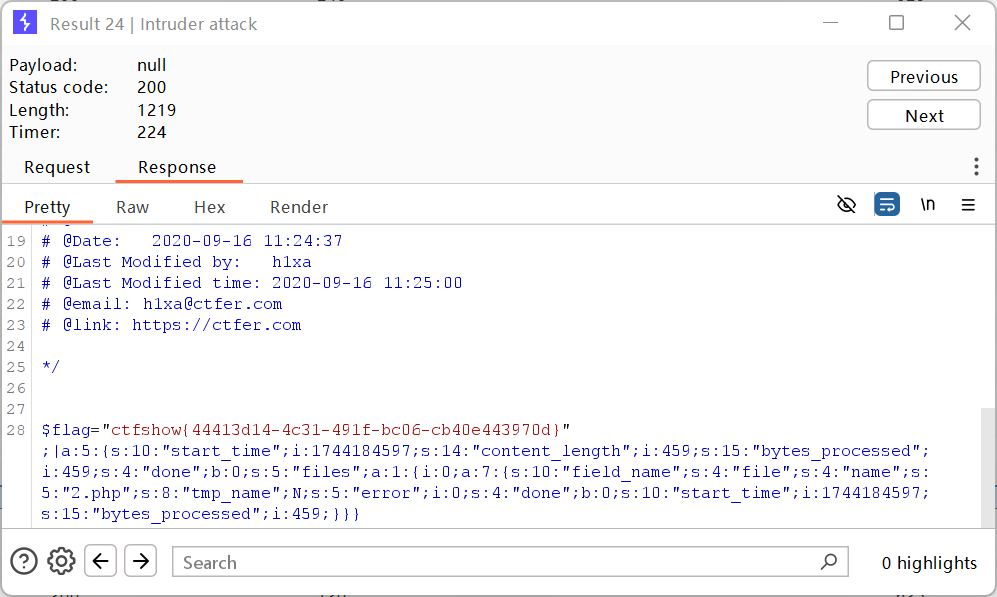Image resolution: width=997 pixels, height=597 pixels.
Task: Toggle the word wrap button
Action: tap(887, 205)
